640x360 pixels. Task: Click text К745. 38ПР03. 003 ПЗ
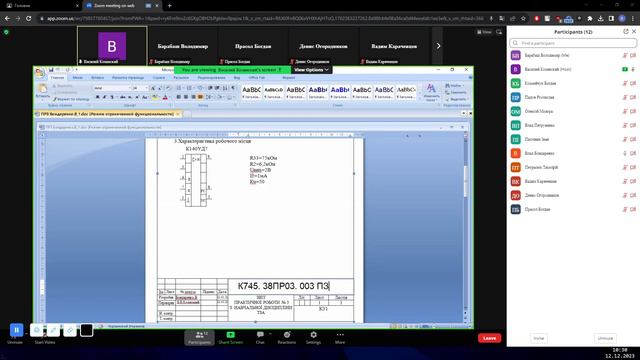coord(283,286)
